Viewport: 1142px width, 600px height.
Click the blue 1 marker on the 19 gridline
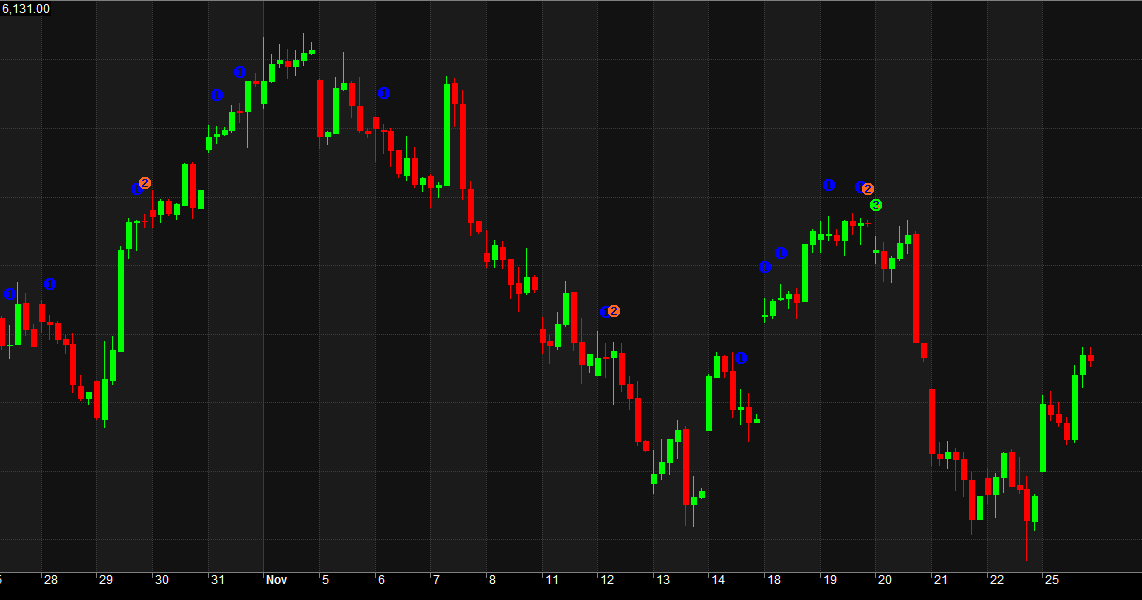click(829, 185)
